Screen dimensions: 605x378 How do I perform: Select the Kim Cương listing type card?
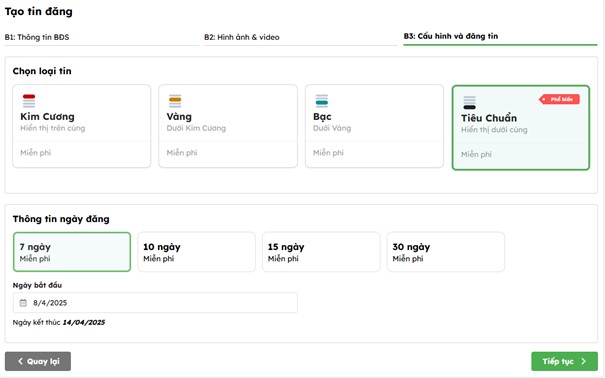(81, 126)
